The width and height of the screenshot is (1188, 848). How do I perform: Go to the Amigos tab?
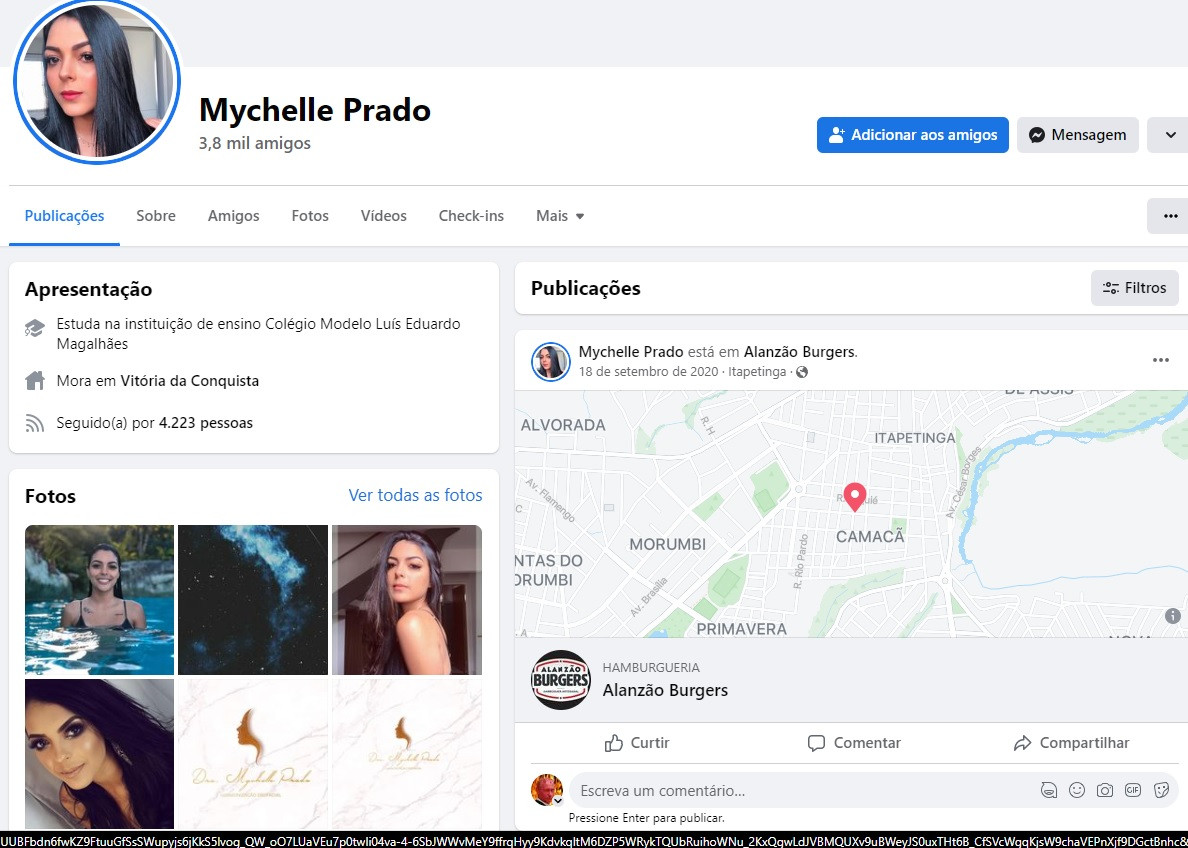(x=233, y=216)
